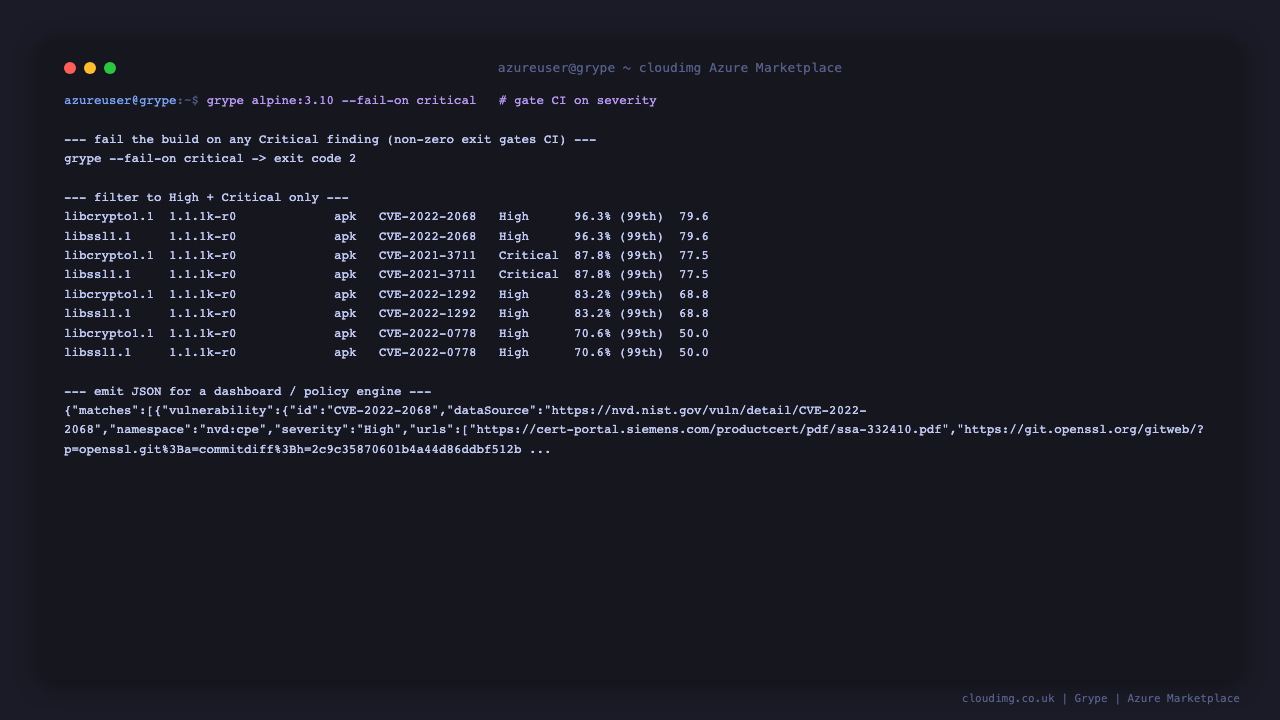
Task: Click the terminal title azureuser@grype ~ cloudimg Azure Marketplace
Action: 670,68
